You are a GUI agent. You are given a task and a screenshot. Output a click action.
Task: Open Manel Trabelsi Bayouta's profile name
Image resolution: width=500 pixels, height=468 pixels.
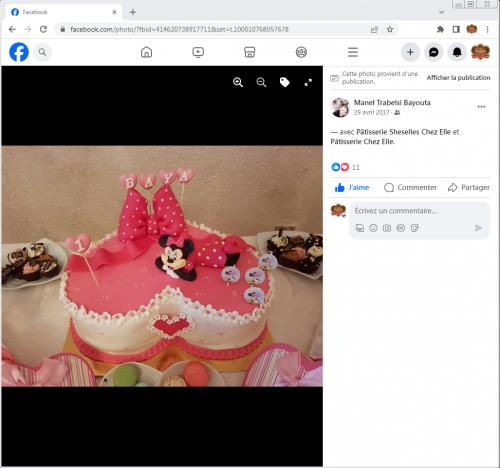pos(392,103)
